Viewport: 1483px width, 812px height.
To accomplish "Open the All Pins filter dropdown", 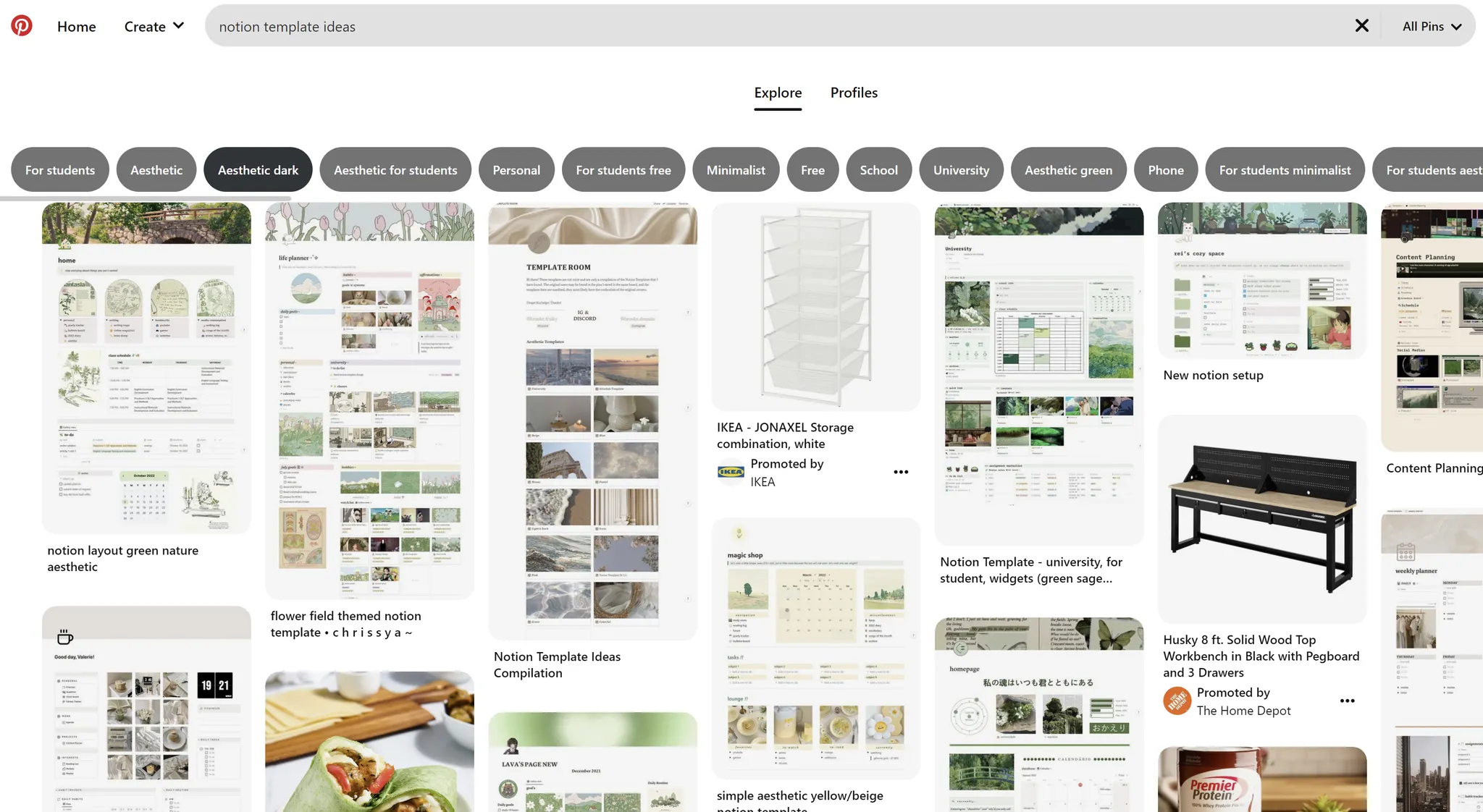I will pyautogui.click(x=1432, y=26).
